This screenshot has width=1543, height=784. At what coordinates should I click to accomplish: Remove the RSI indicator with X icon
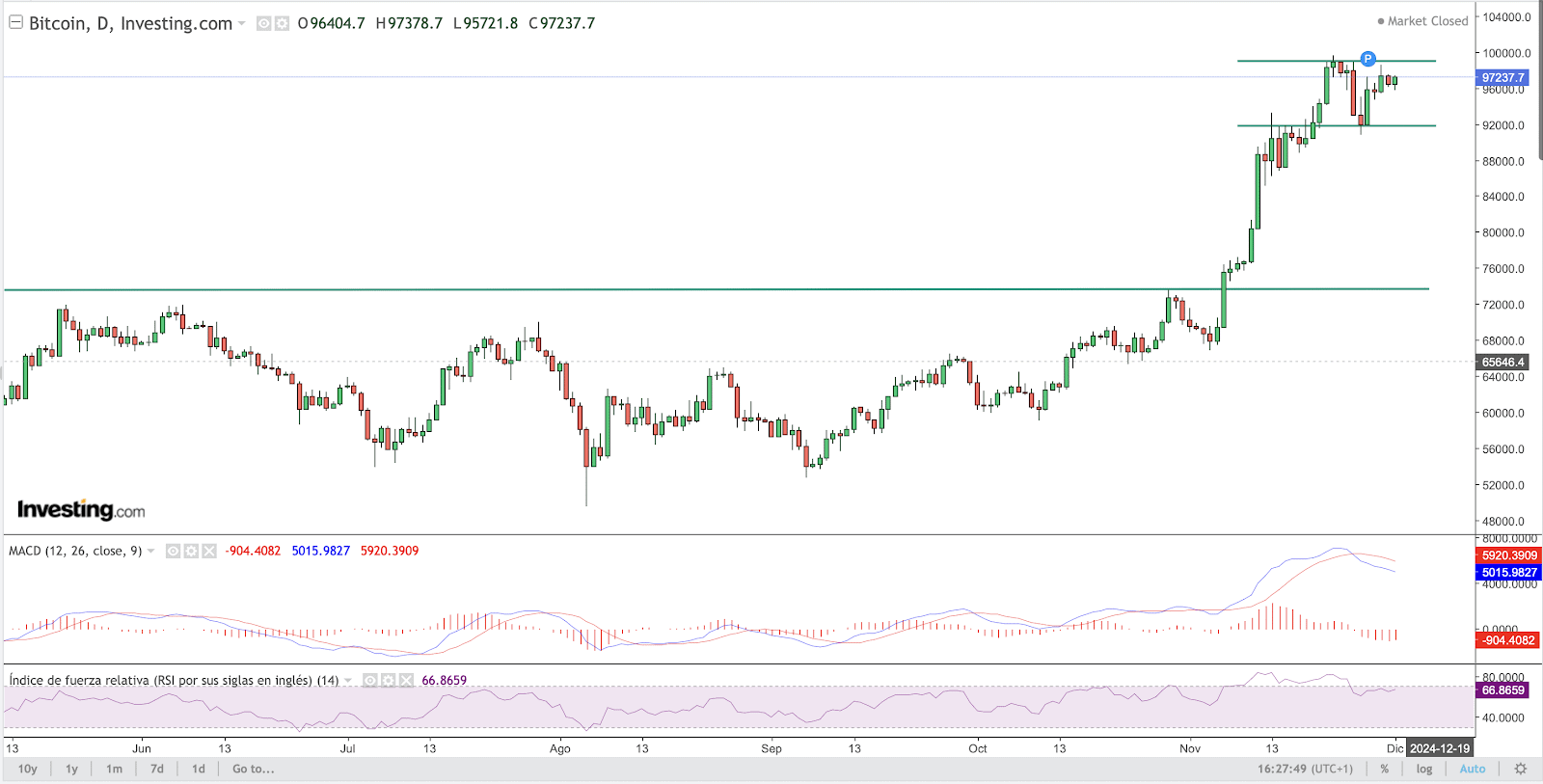pyautogui.click(x=405, y=681)
